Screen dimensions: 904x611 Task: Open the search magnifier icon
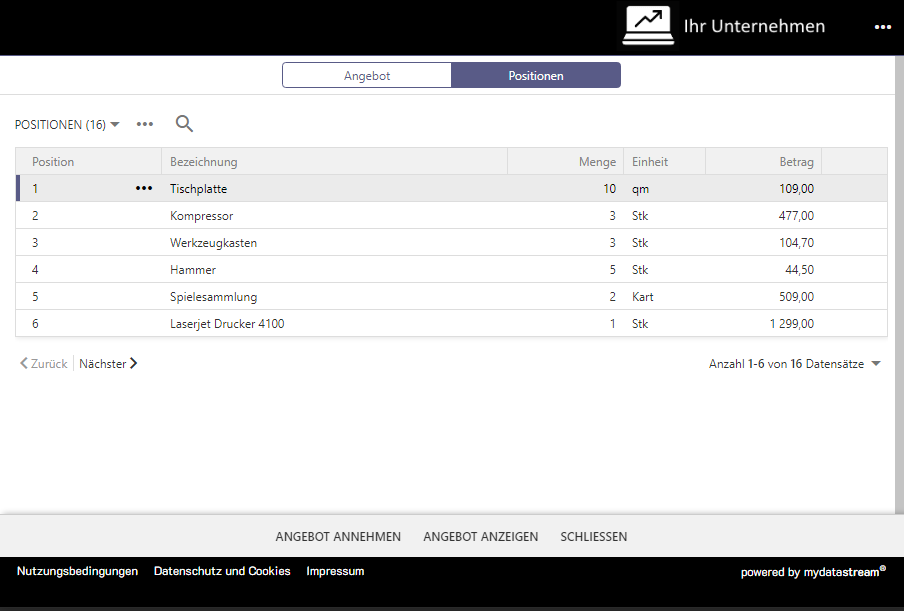(x=184, y=123)
